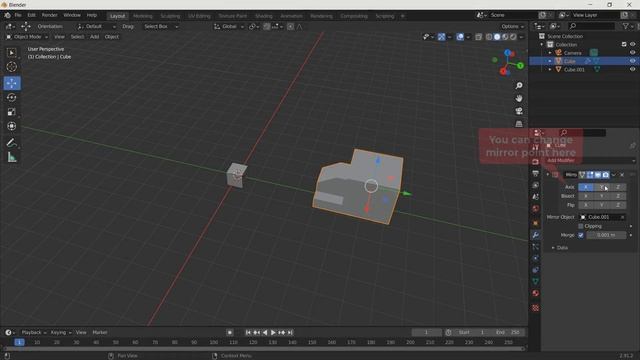Open the Material properties tab
Image resolution: width=640 pixels, height=360 pixels.
536,293
